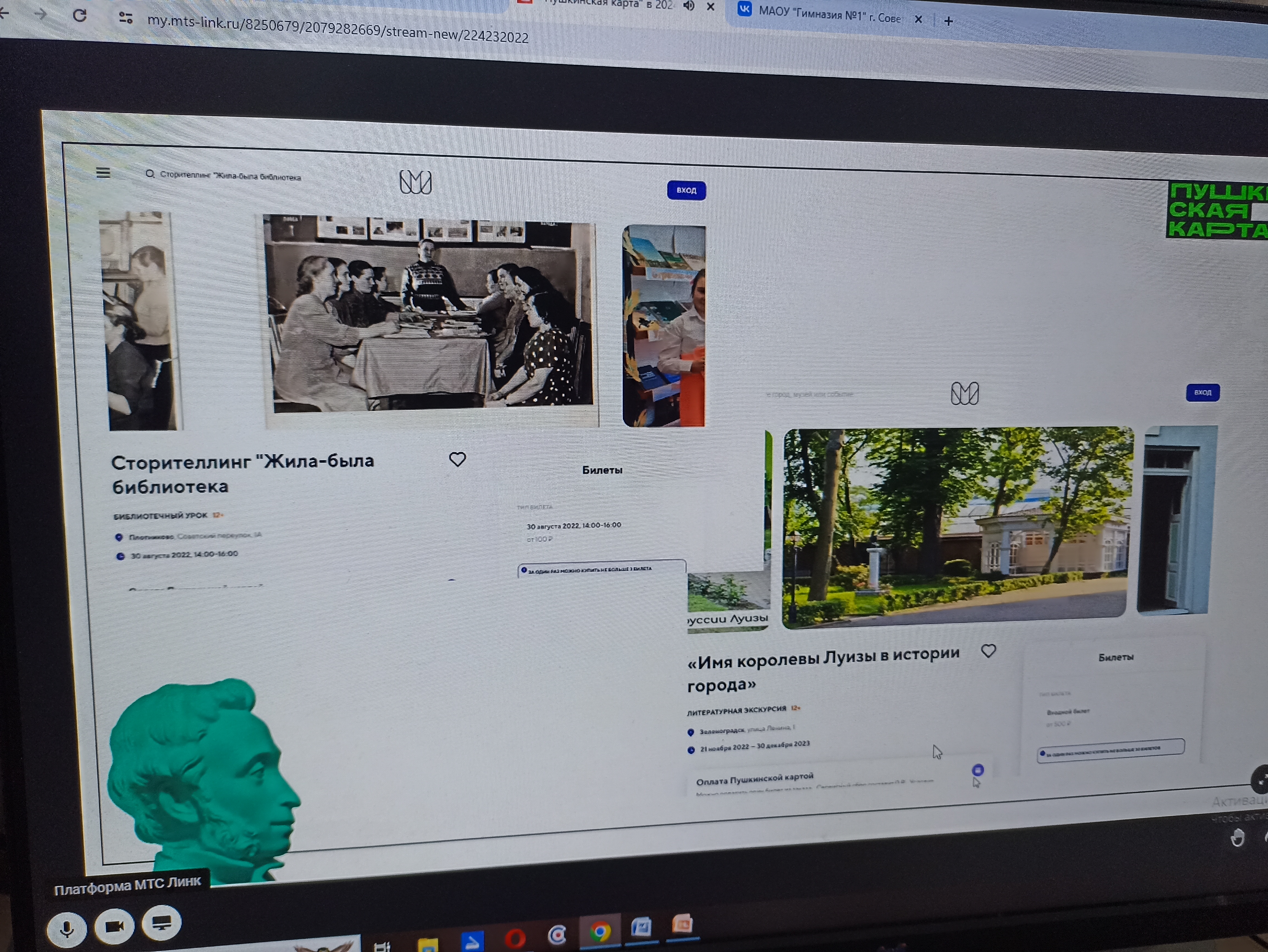Click the Сторителлинг "Жила-была библиотека title

click(242, 474)
